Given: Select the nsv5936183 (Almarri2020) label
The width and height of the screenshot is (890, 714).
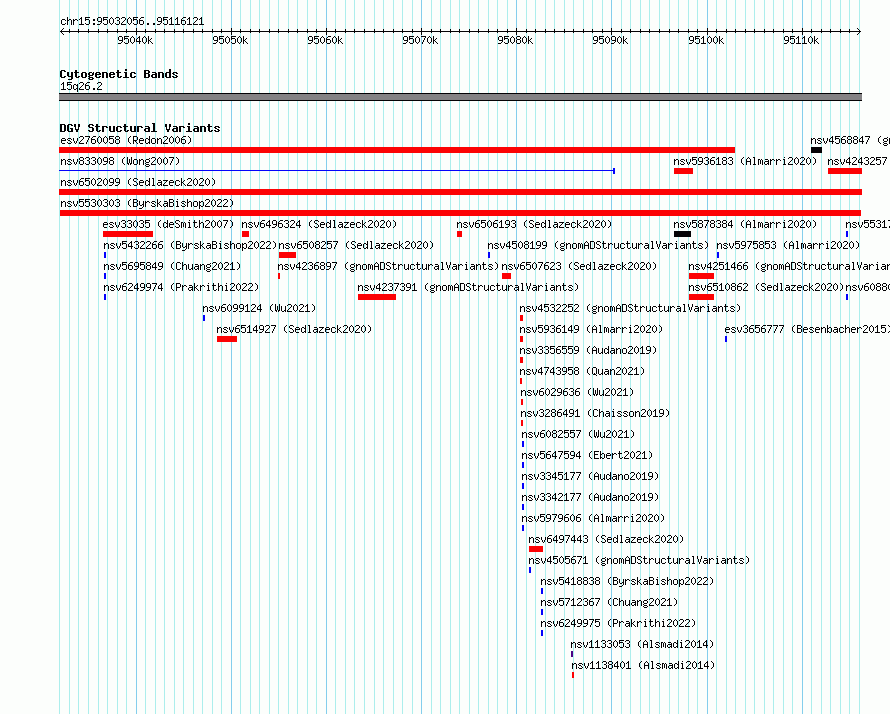Looking at the screenshot, I should (x=745, y=161).
